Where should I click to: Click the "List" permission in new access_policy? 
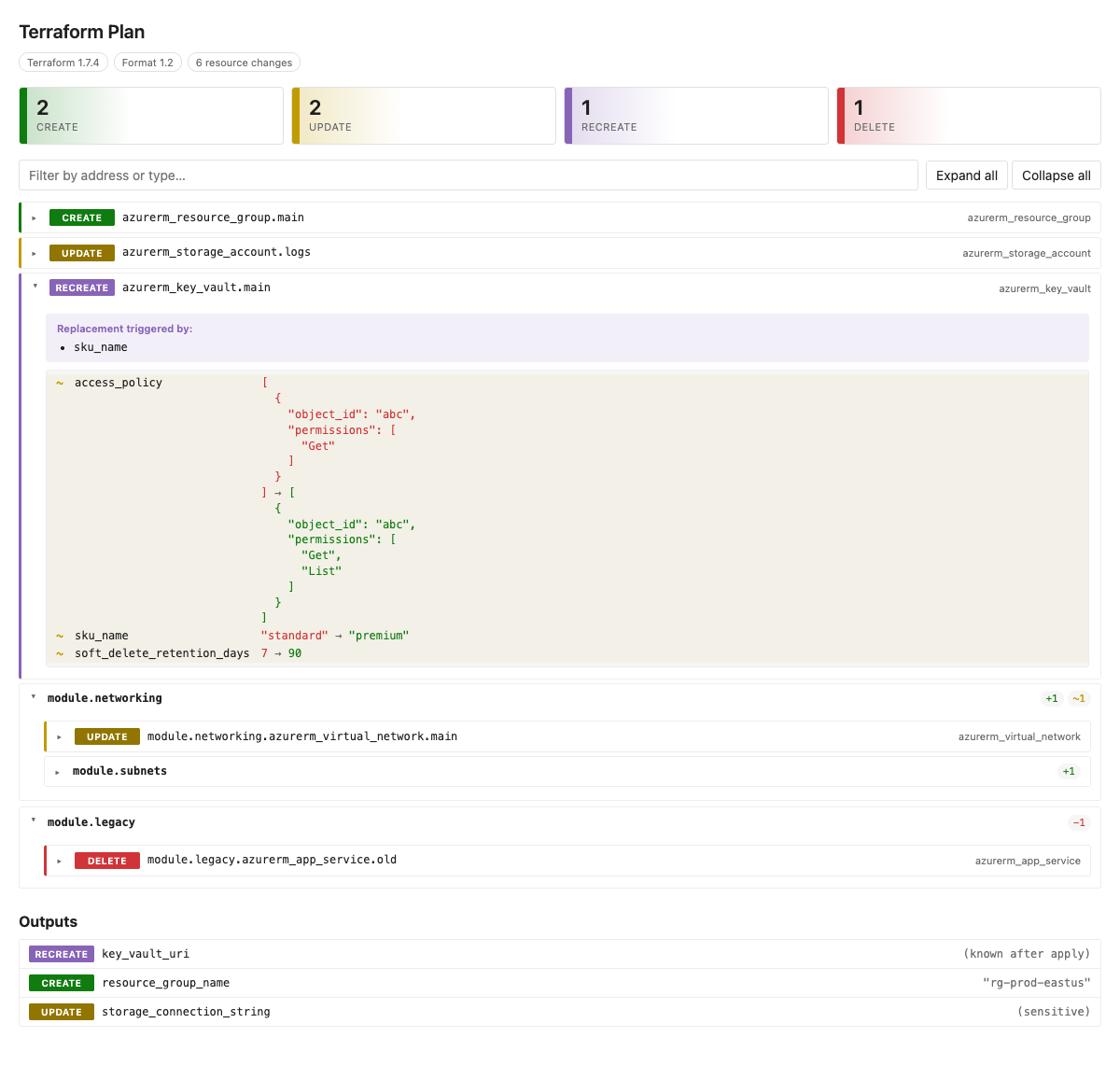click(x=322, y=571)
